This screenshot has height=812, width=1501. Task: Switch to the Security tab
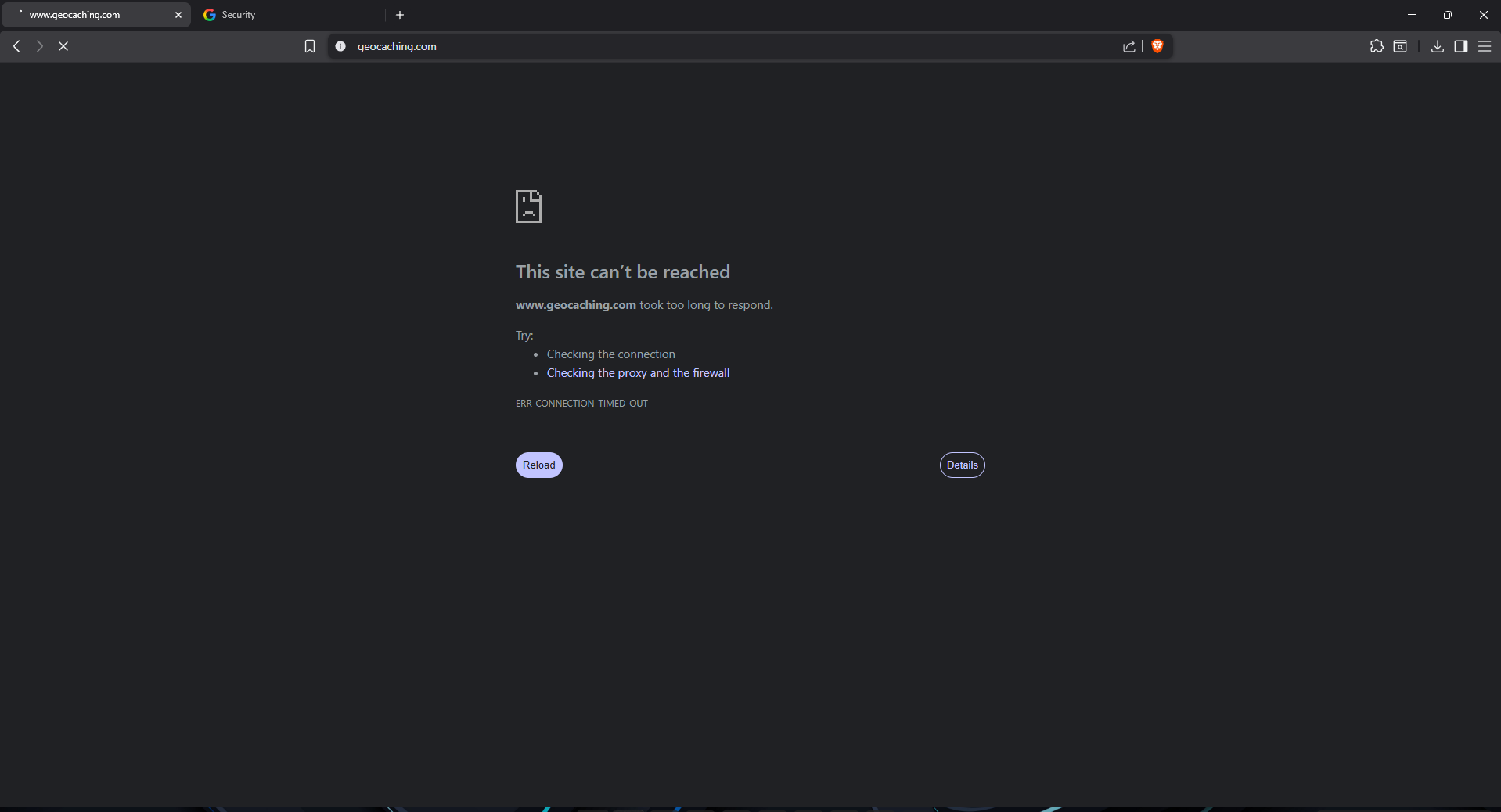click(x=290, y=15)
